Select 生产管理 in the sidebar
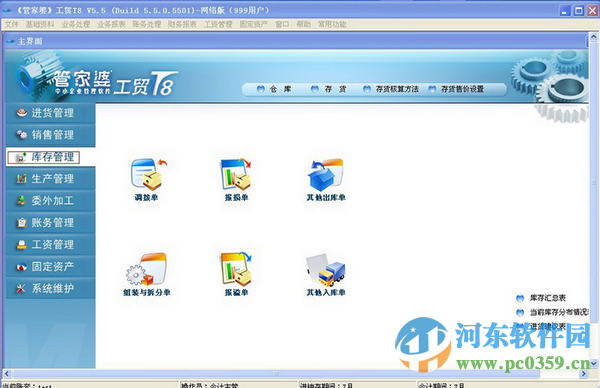 click(51, 179)
